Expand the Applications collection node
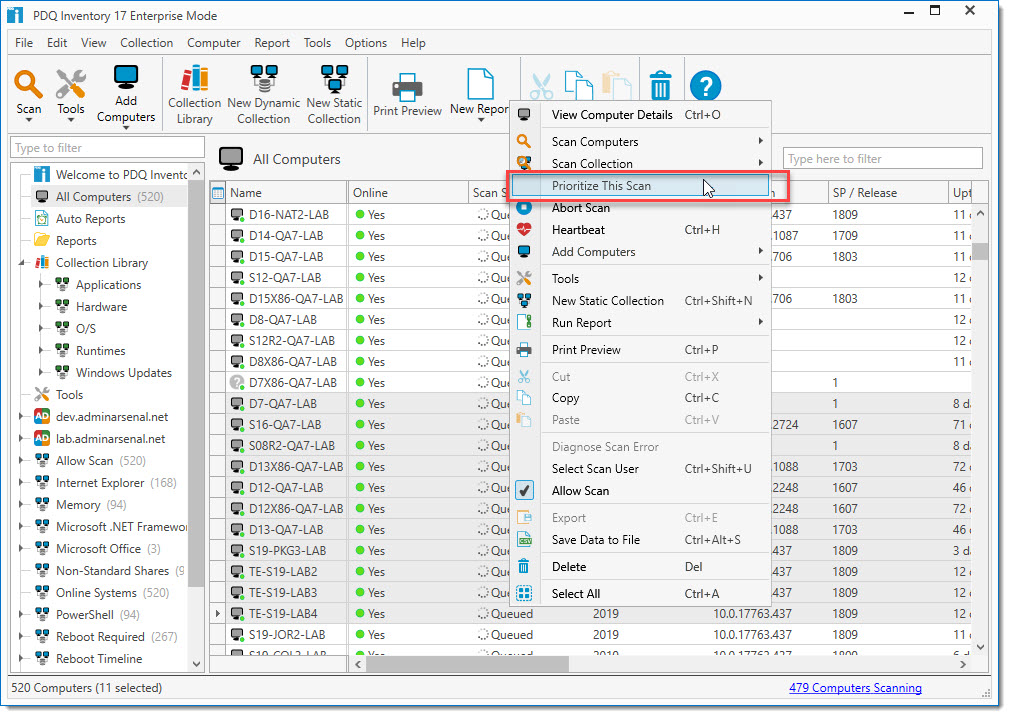 pyautogui.click(x=41, y=284)
